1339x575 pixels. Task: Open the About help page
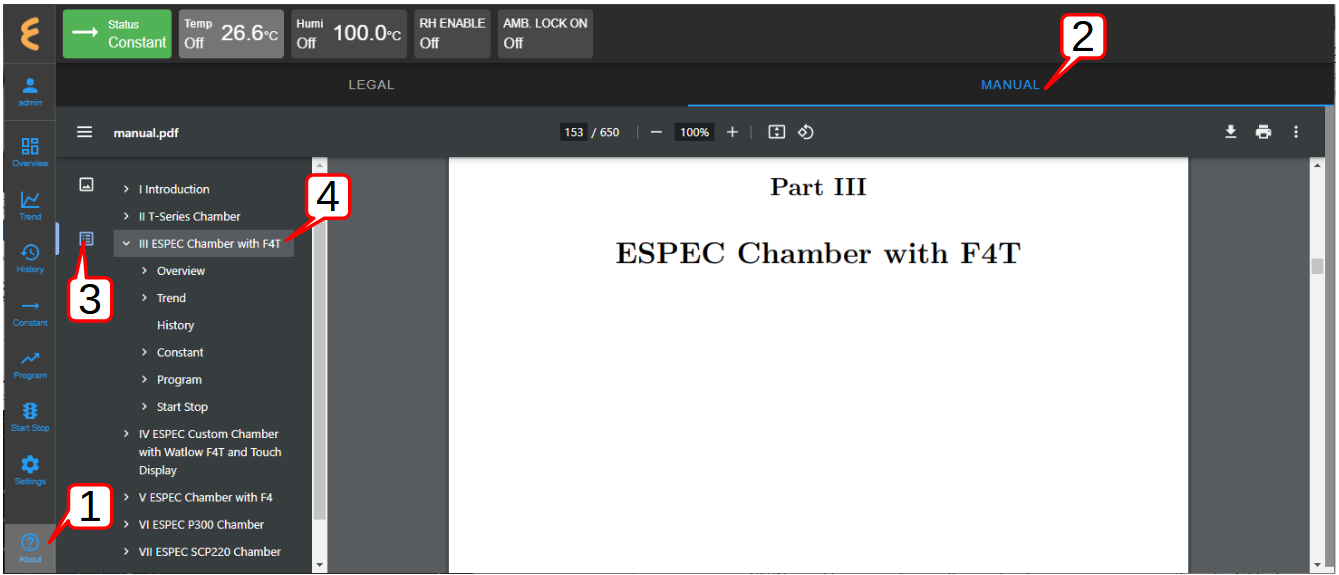coord(30,548)
